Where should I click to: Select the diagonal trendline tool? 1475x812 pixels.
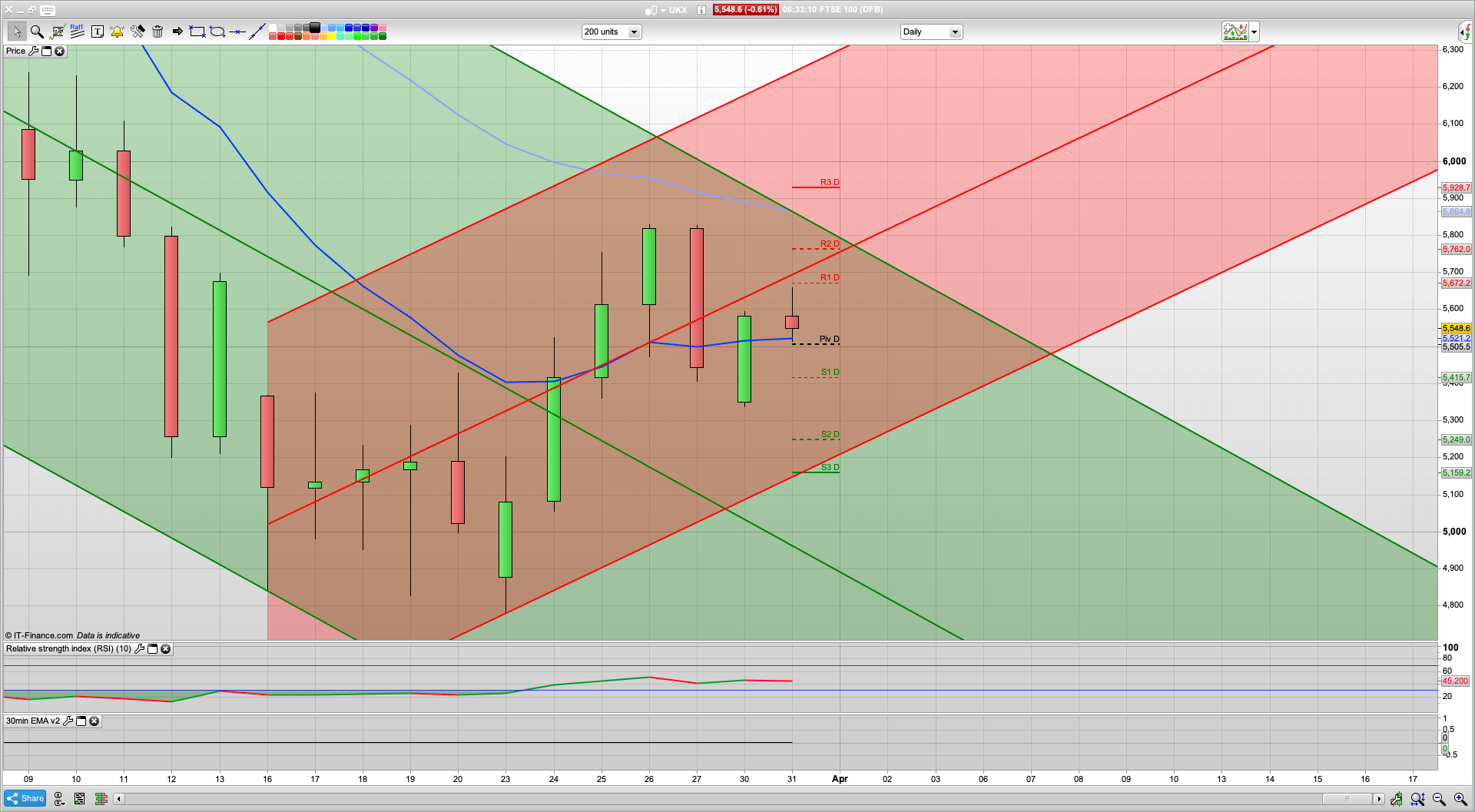point(257,31)
